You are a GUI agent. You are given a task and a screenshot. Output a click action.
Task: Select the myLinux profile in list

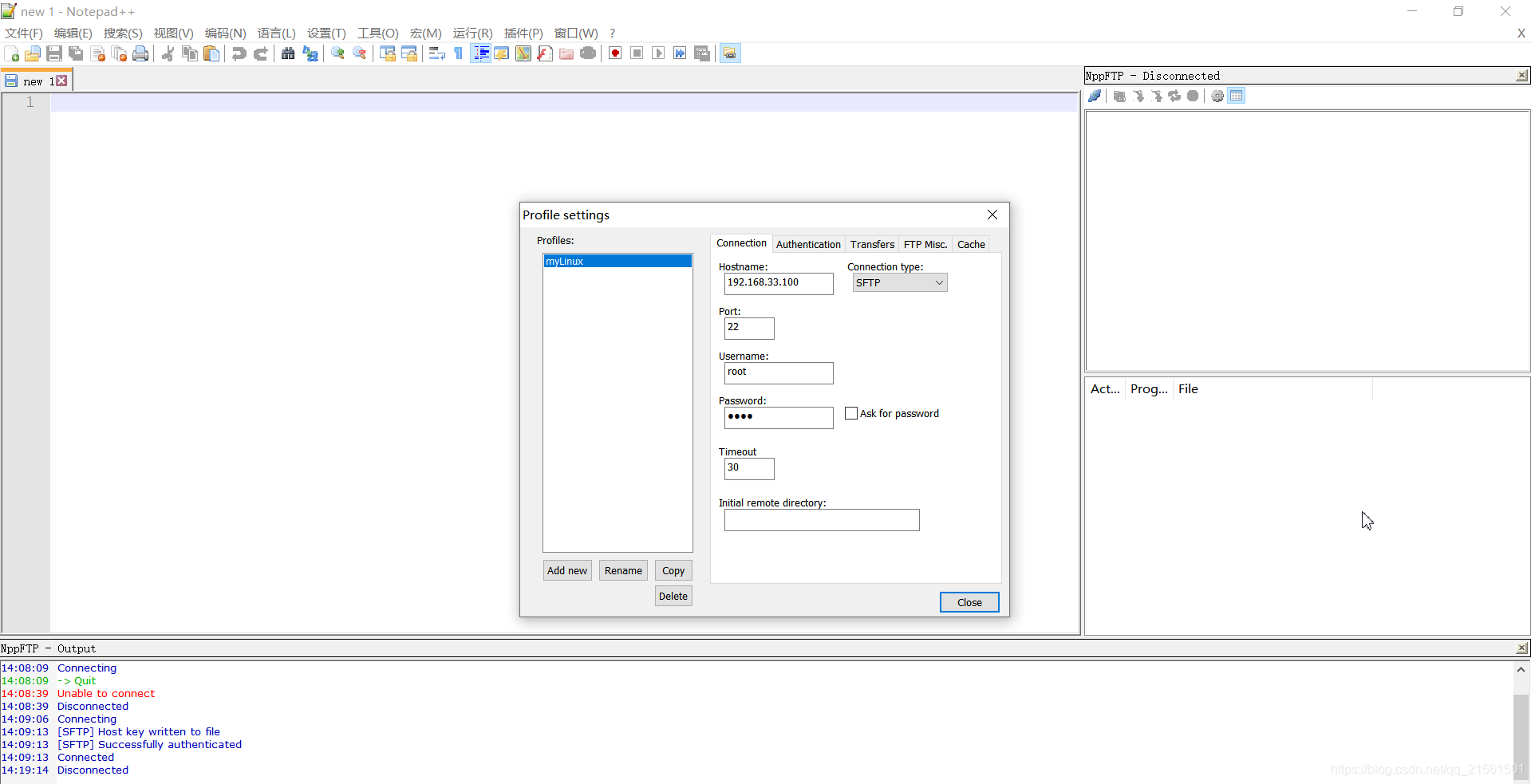coord(618,261)
